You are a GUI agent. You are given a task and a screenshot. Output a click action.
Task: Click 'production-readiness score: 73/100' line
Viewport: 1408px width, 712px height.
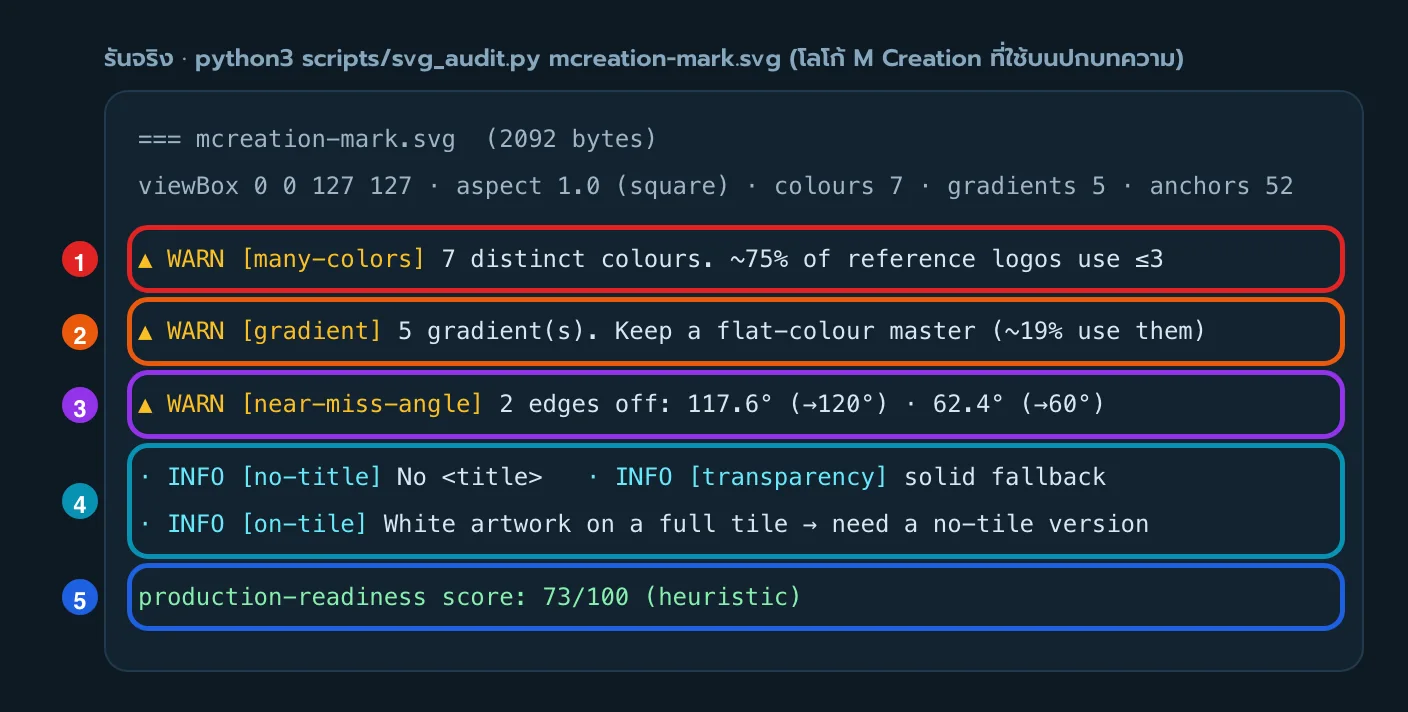(x=383, y=597)
